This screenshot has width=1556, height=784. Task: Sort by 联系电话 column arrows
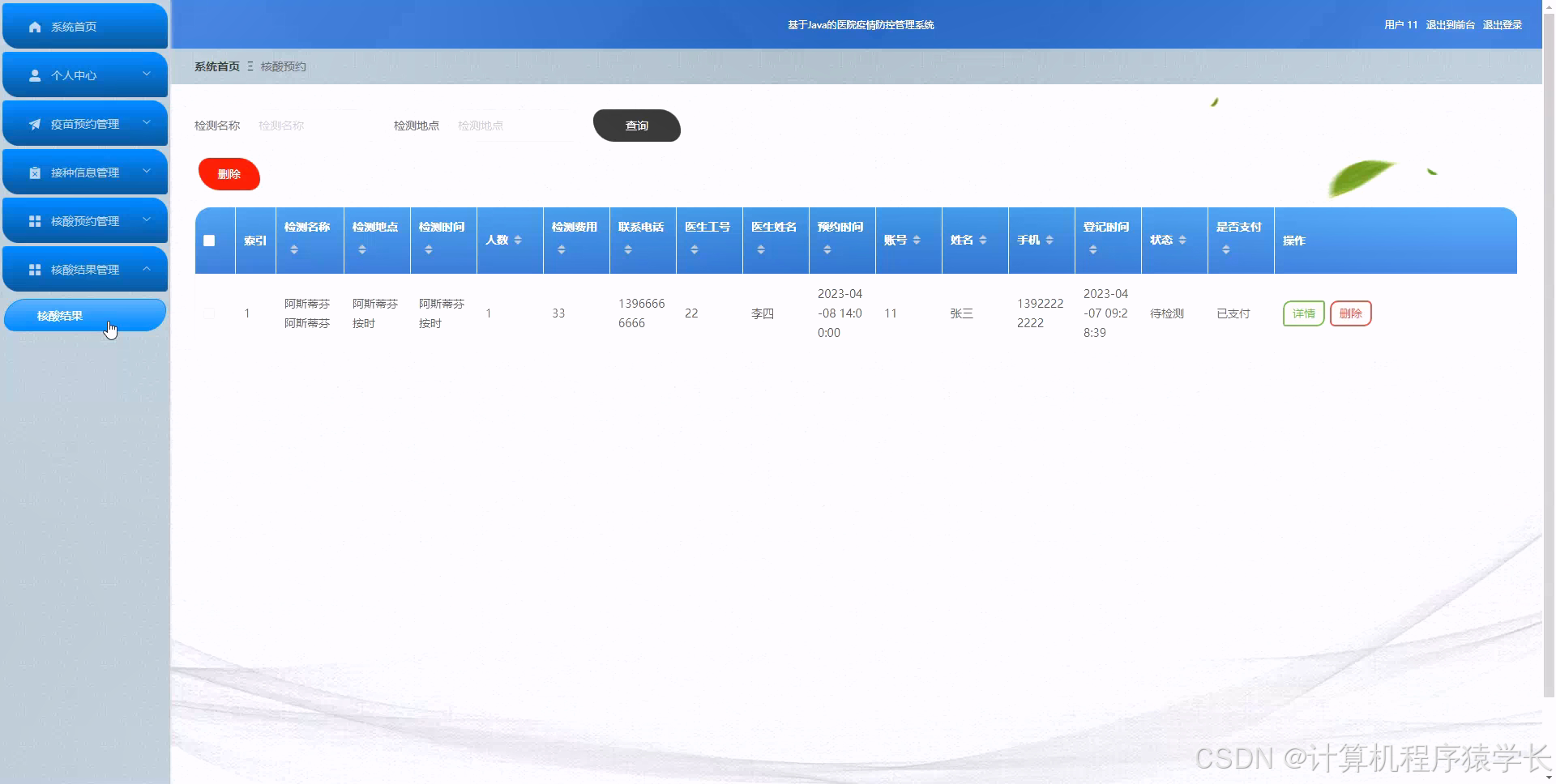tap(628, 249)
